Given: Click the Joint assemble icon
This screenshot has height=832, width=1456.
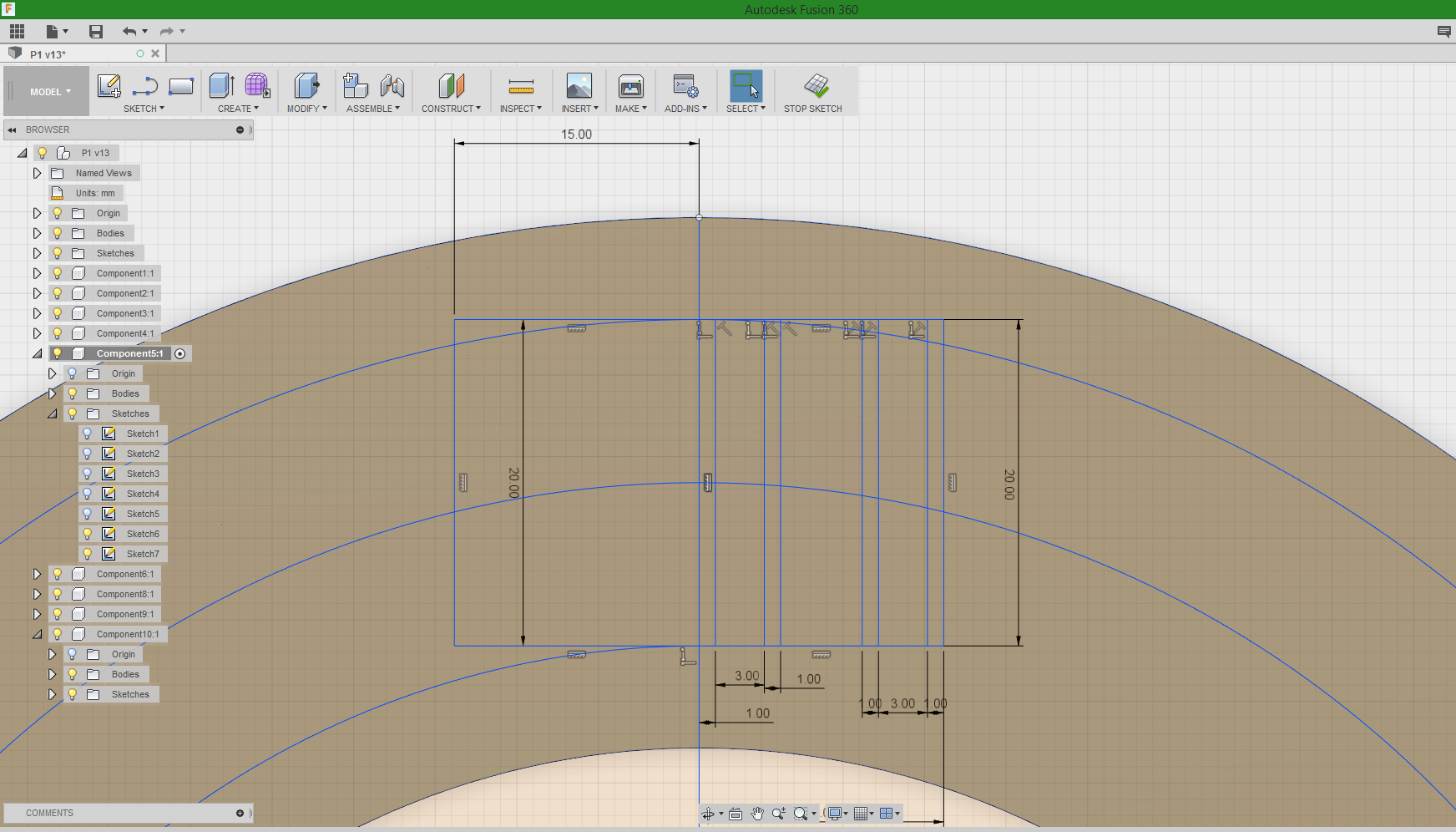Looking at the screenshot, I should [392, 85].
